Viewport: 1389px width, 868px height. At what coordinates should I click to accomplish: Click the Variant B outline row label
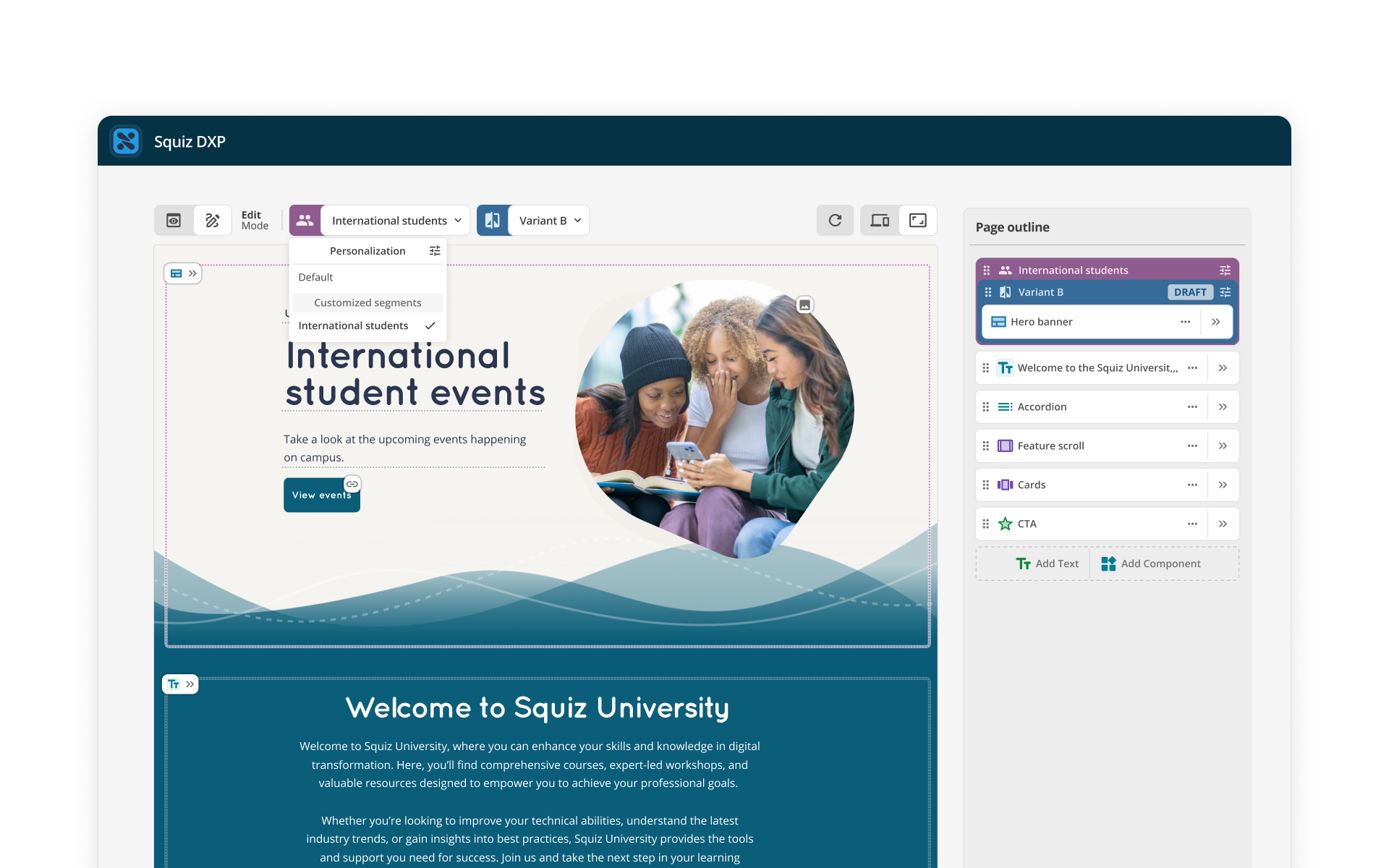1041,292
